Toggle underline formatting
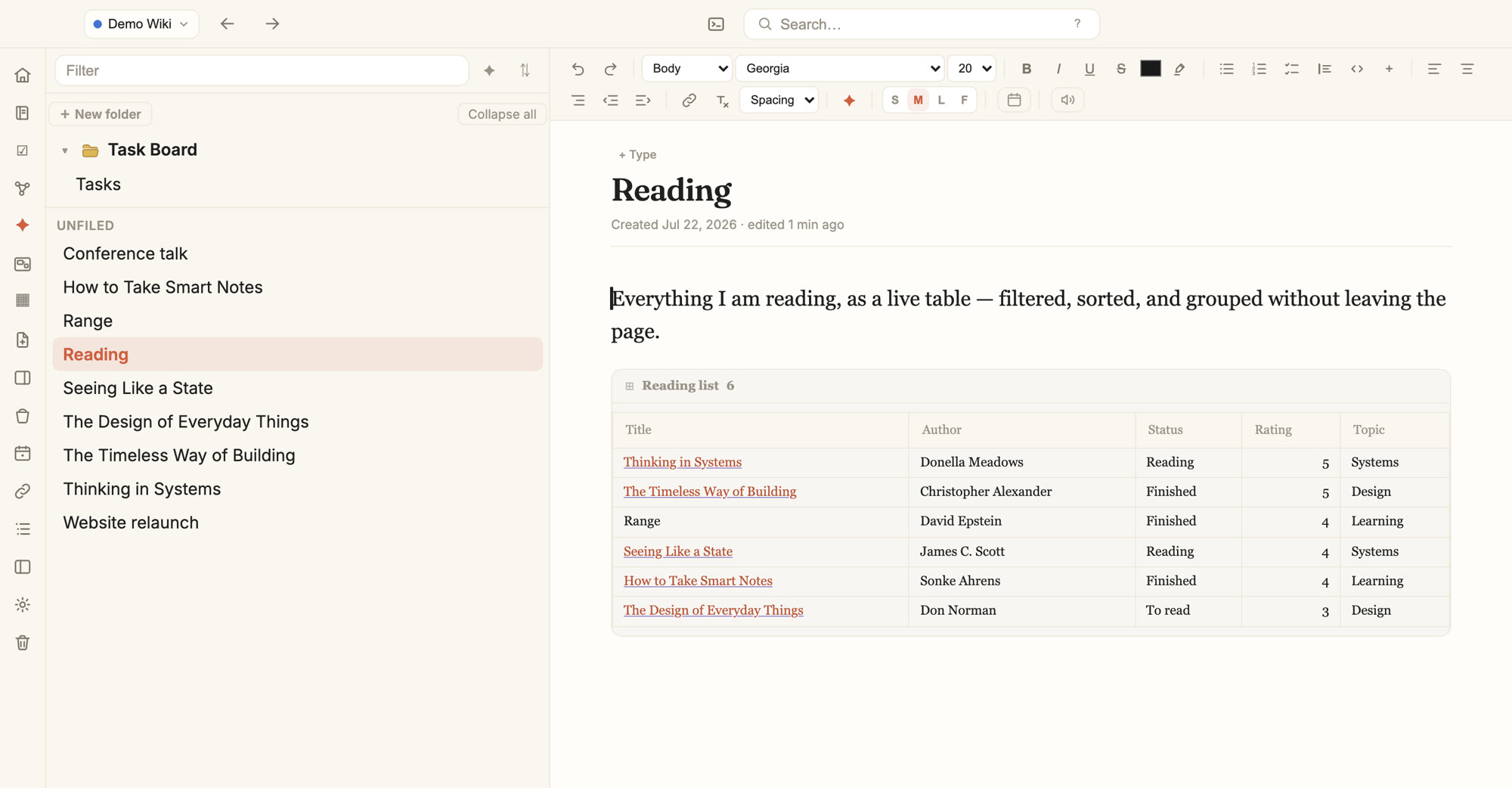 1089,69
